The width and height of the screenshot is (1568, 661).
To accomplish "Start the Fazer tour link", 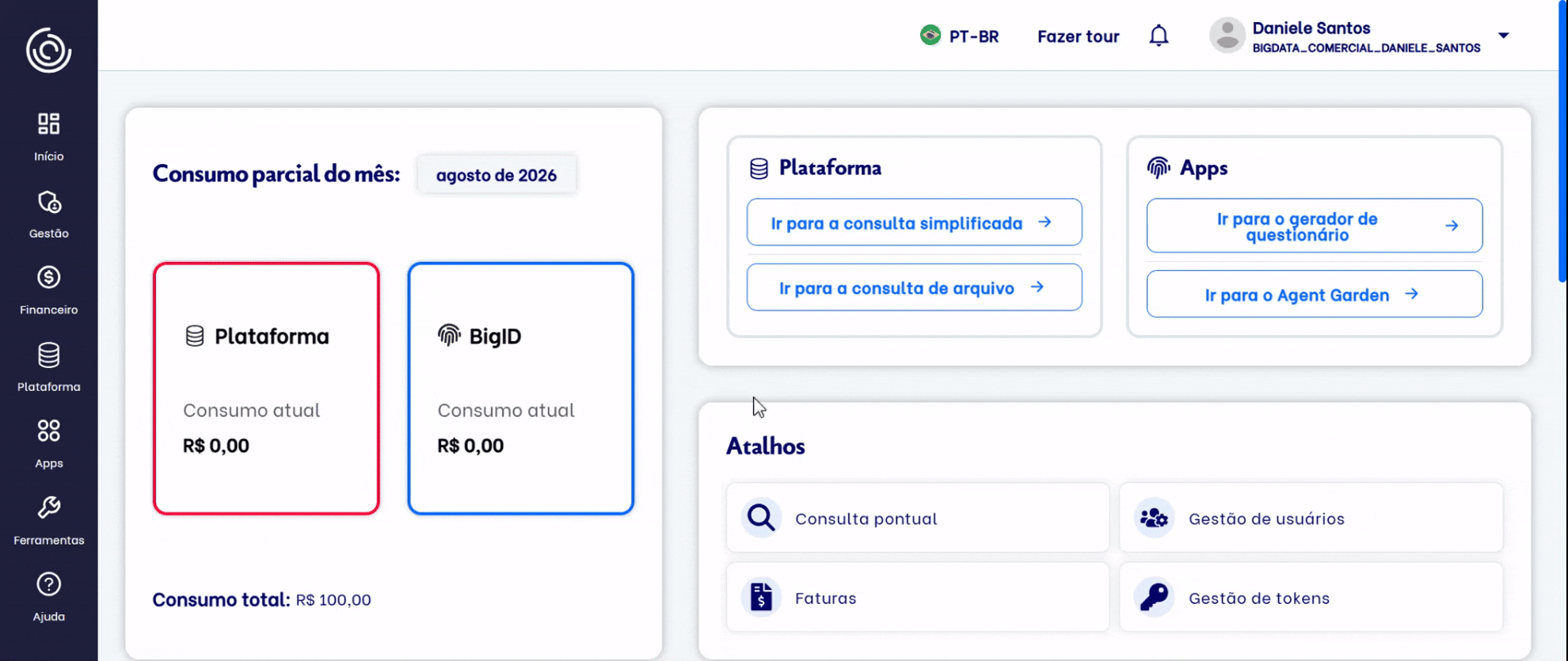I will tap(1078, 36).
